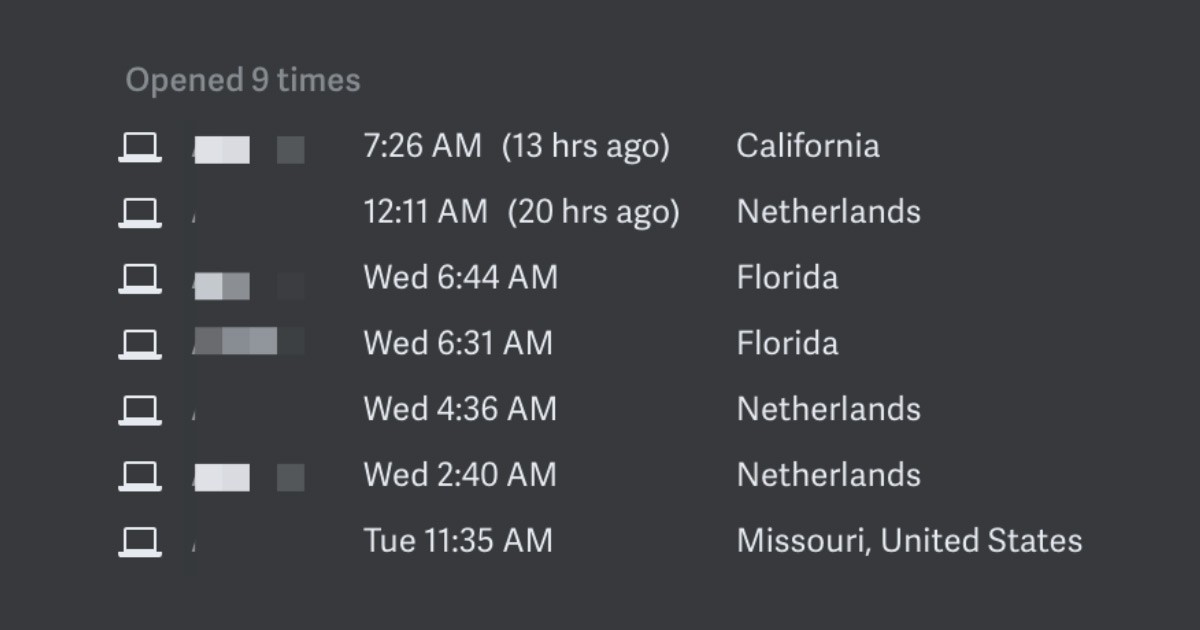Image resolution: width=1200 pixels, height=630 pixels.
Task: Click the "(20 hrs ago)" relative time
Action: tap(593, 212)
